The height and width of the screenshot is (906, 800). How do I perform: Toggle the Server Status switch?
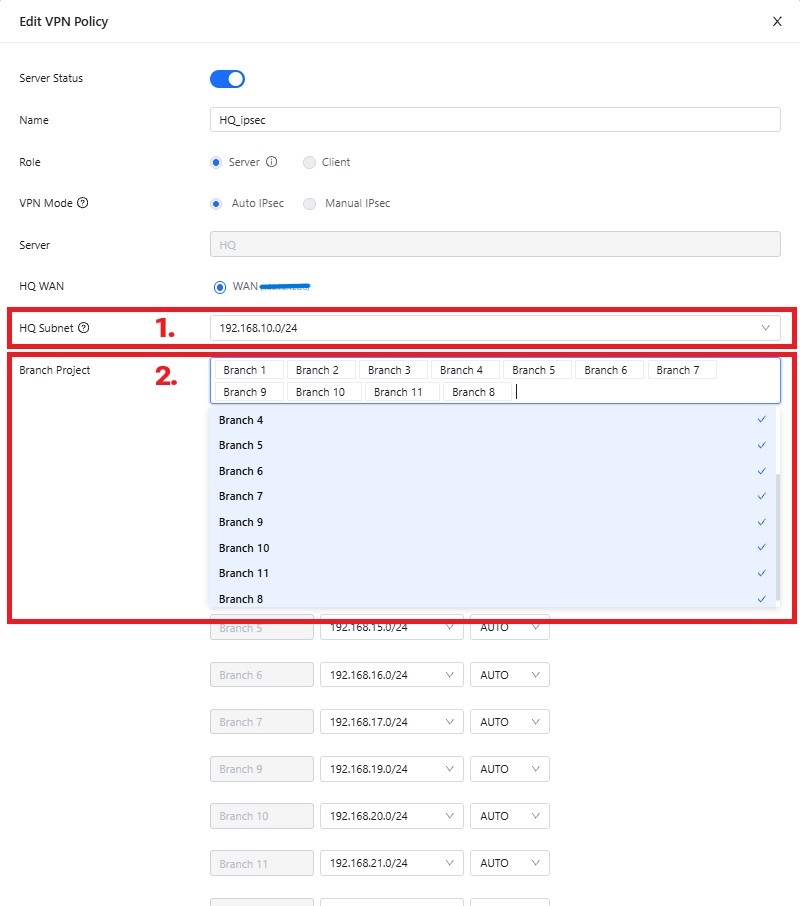(227, 79)
